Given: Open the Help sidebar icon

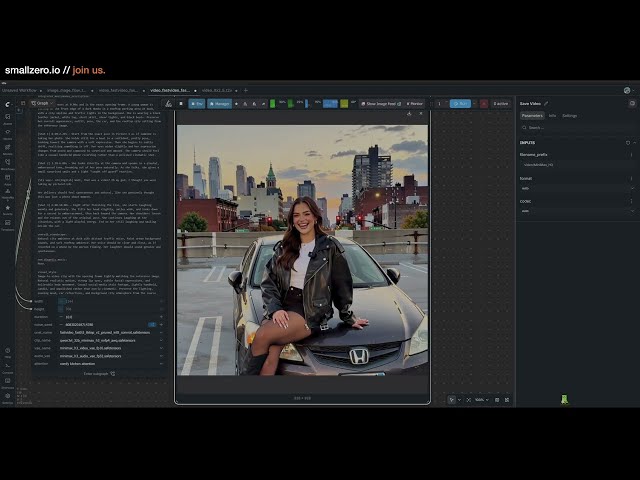Looking at the screenshot, I should [x=7, y=351].
